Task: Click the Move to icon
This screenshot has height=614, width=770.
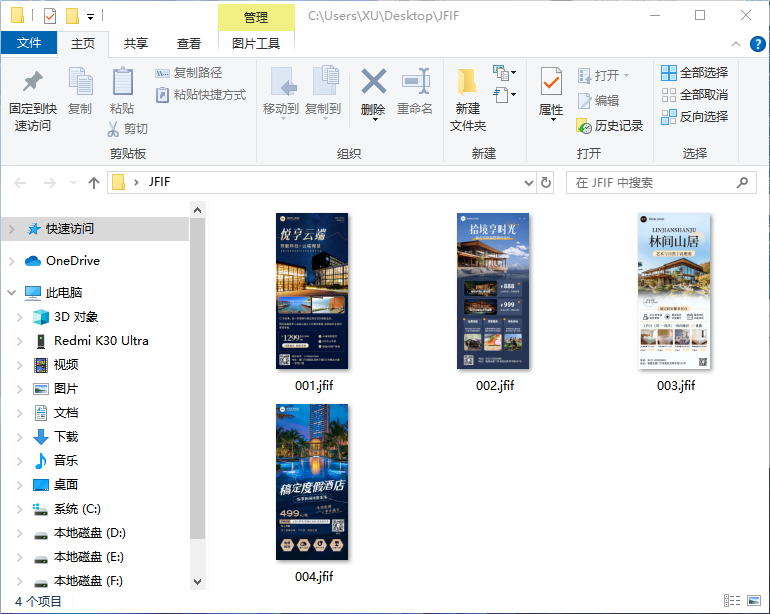Action: tap(283, 82)
